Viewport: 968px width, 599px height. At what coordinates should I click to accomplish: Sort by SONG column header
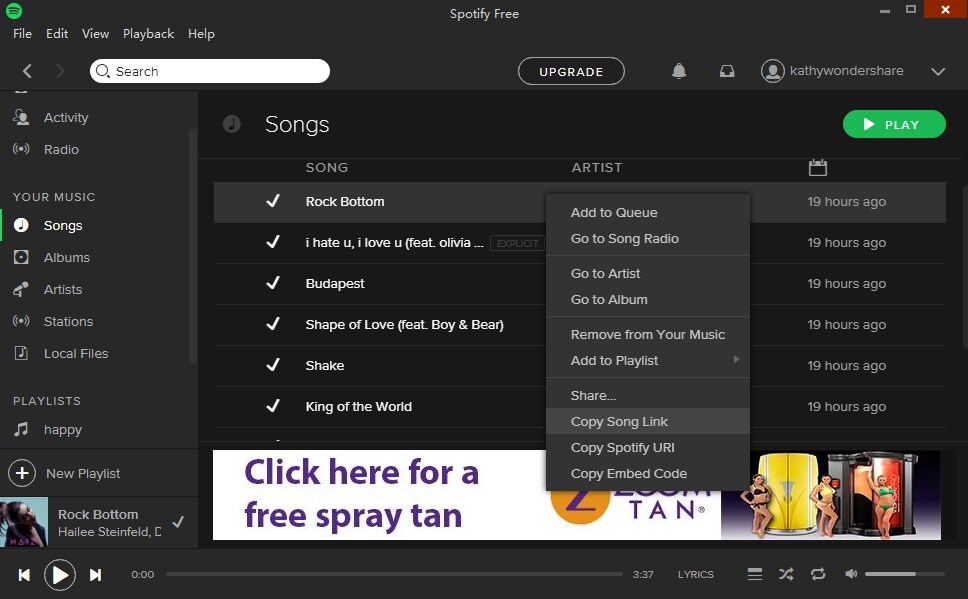pos(327,167)
